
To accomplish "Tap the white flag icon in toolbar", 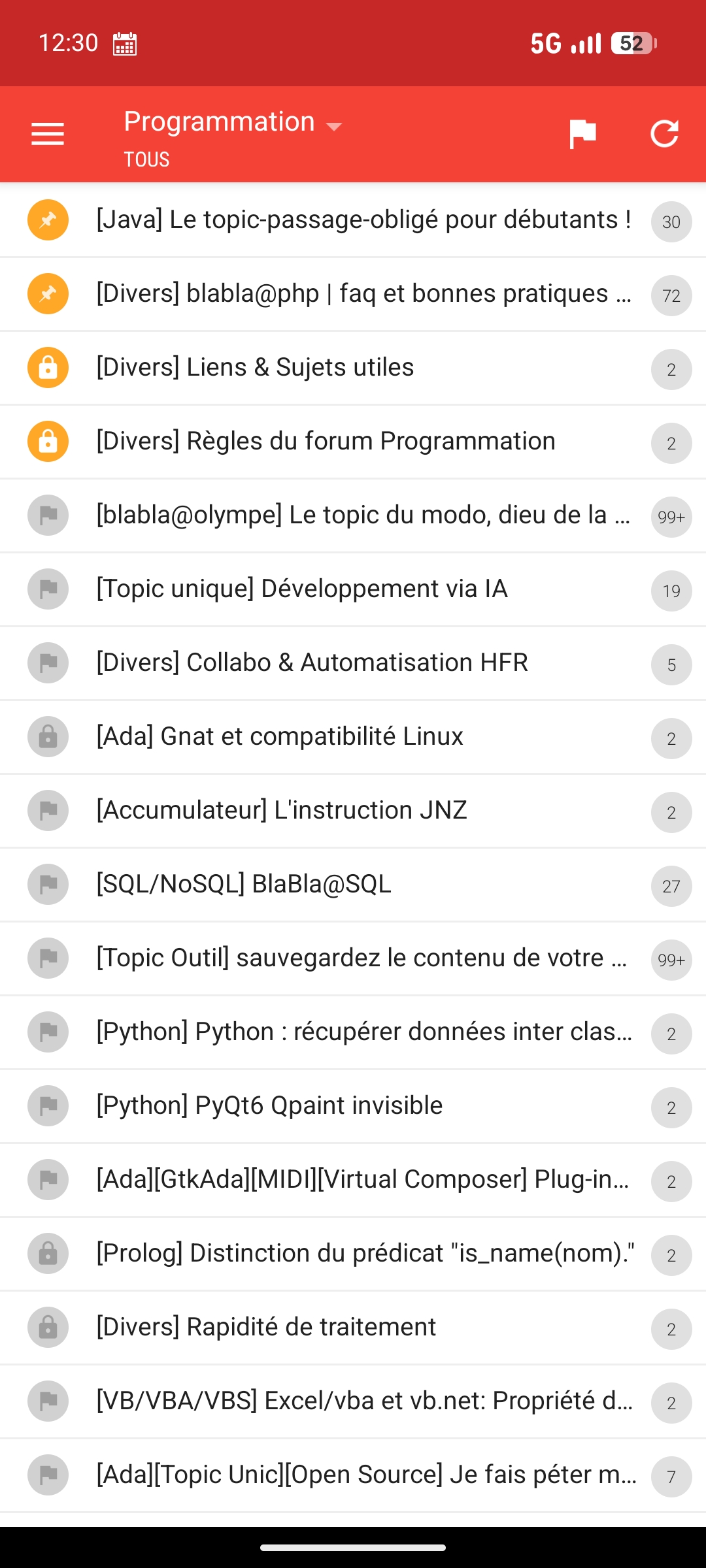I will (582, 134).
